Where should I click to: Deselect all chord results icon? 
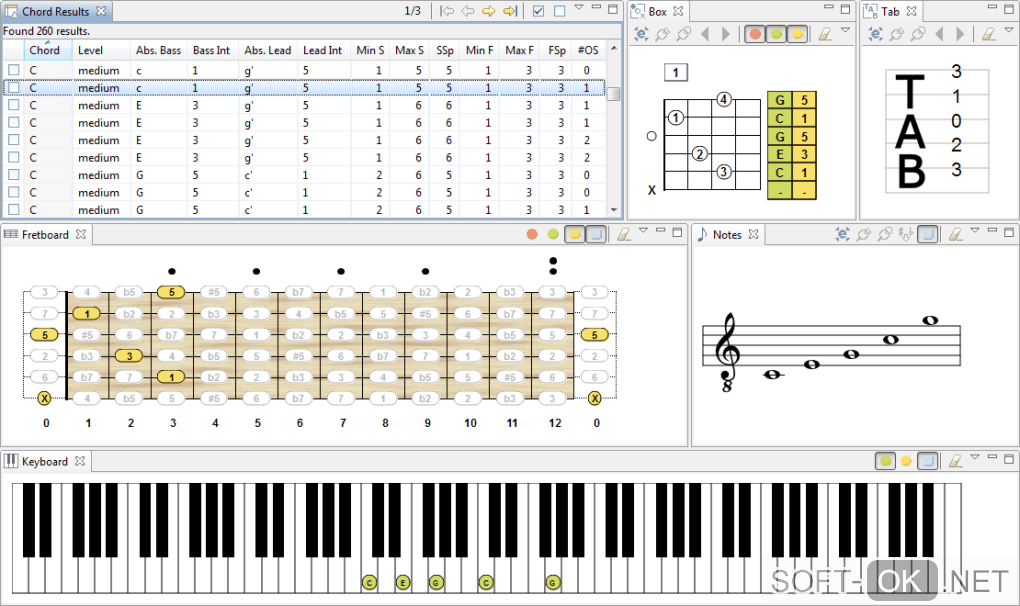[x=559, y=11]
